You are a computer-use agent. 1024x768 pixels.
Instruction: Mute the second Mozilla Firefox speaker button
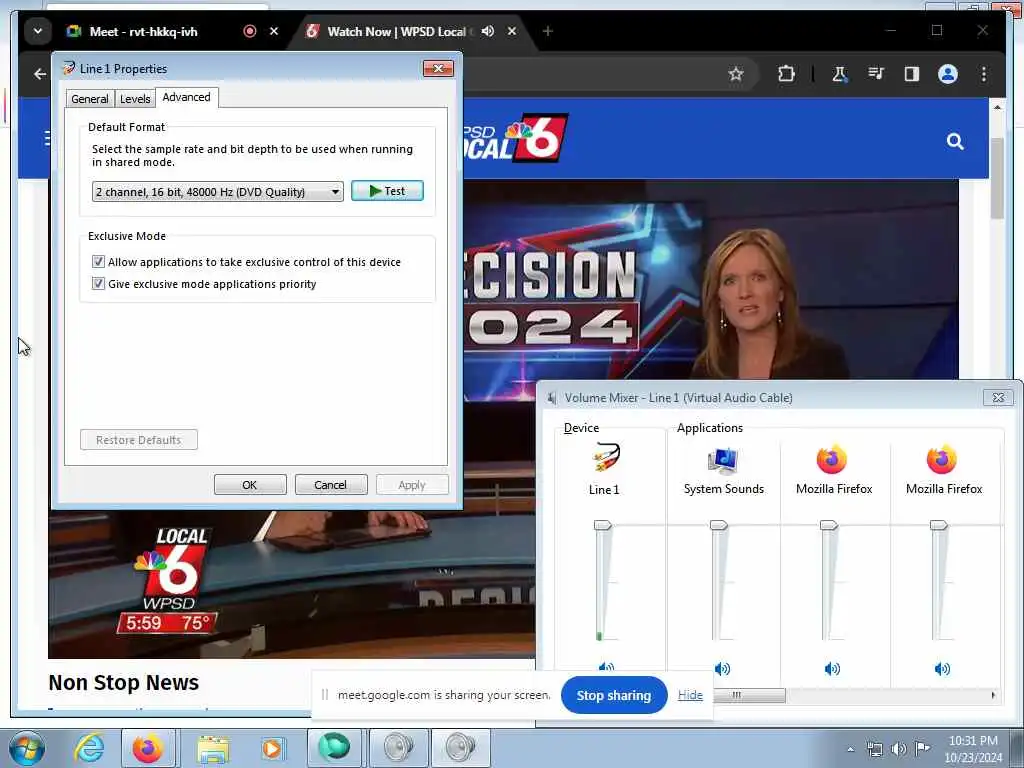[942, 669]
